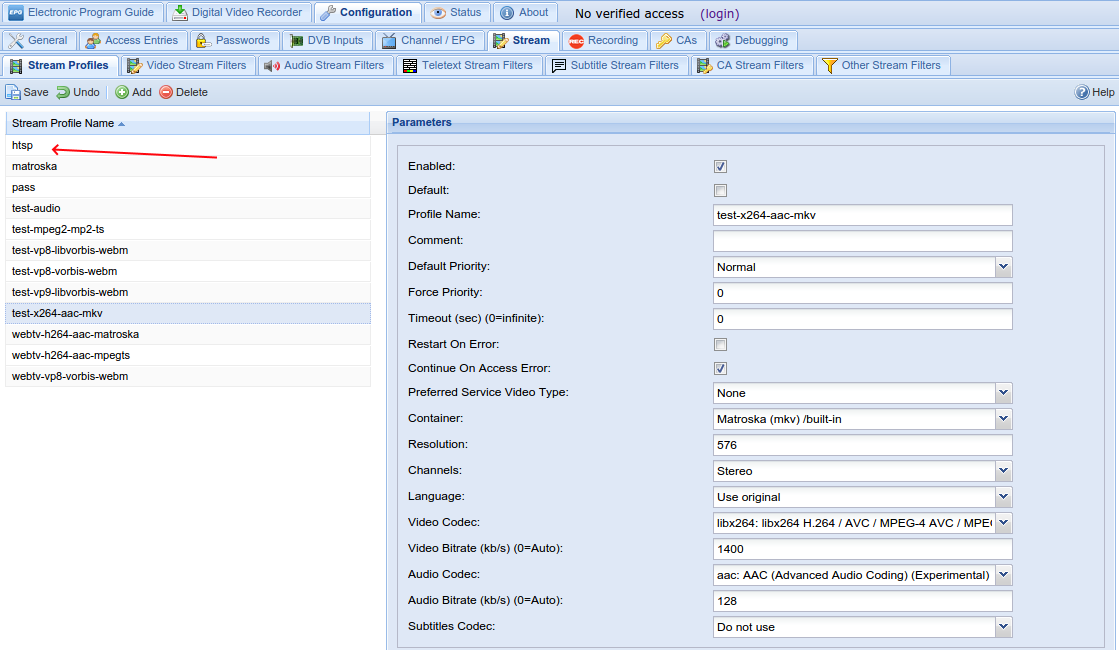This screenshot has width=1119, height=650.
Task: Open the Digital Video Recorder tab
Action: coord(238,13)
